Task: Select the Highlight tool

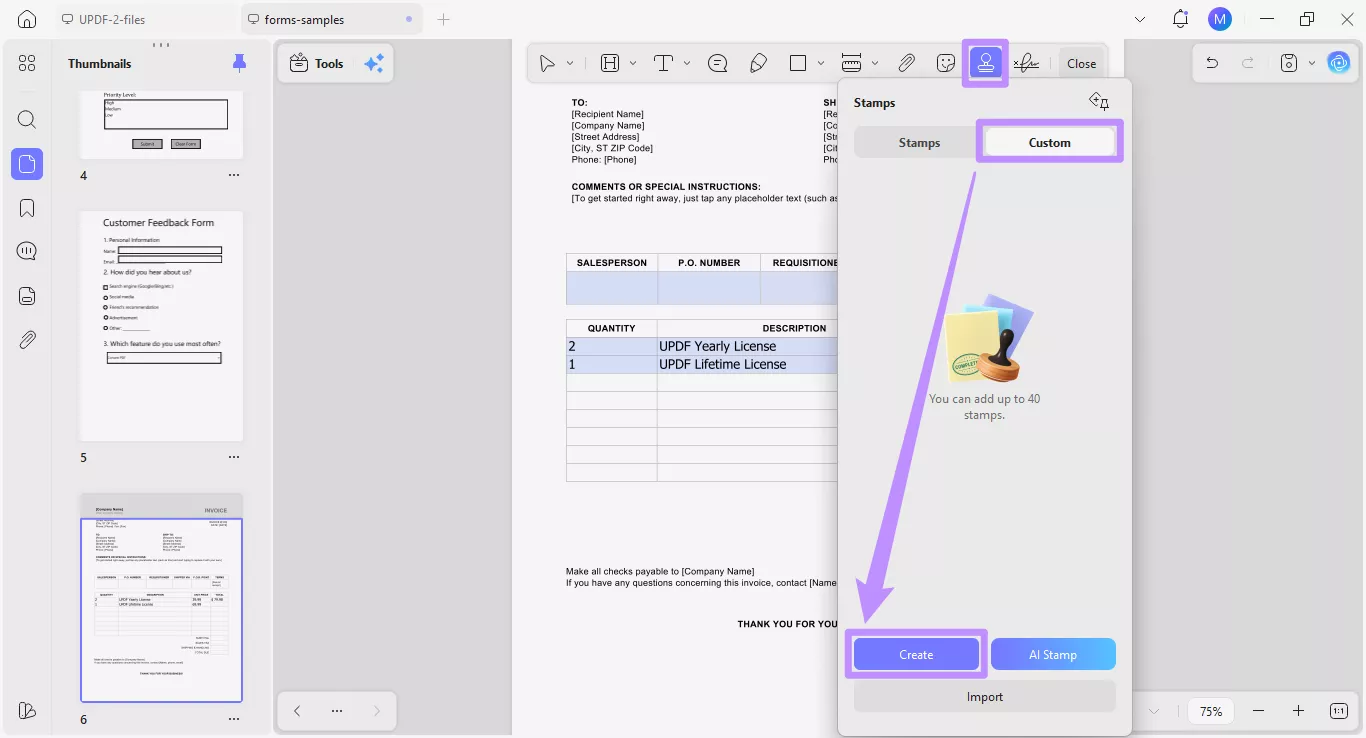Action: [610, 63]
